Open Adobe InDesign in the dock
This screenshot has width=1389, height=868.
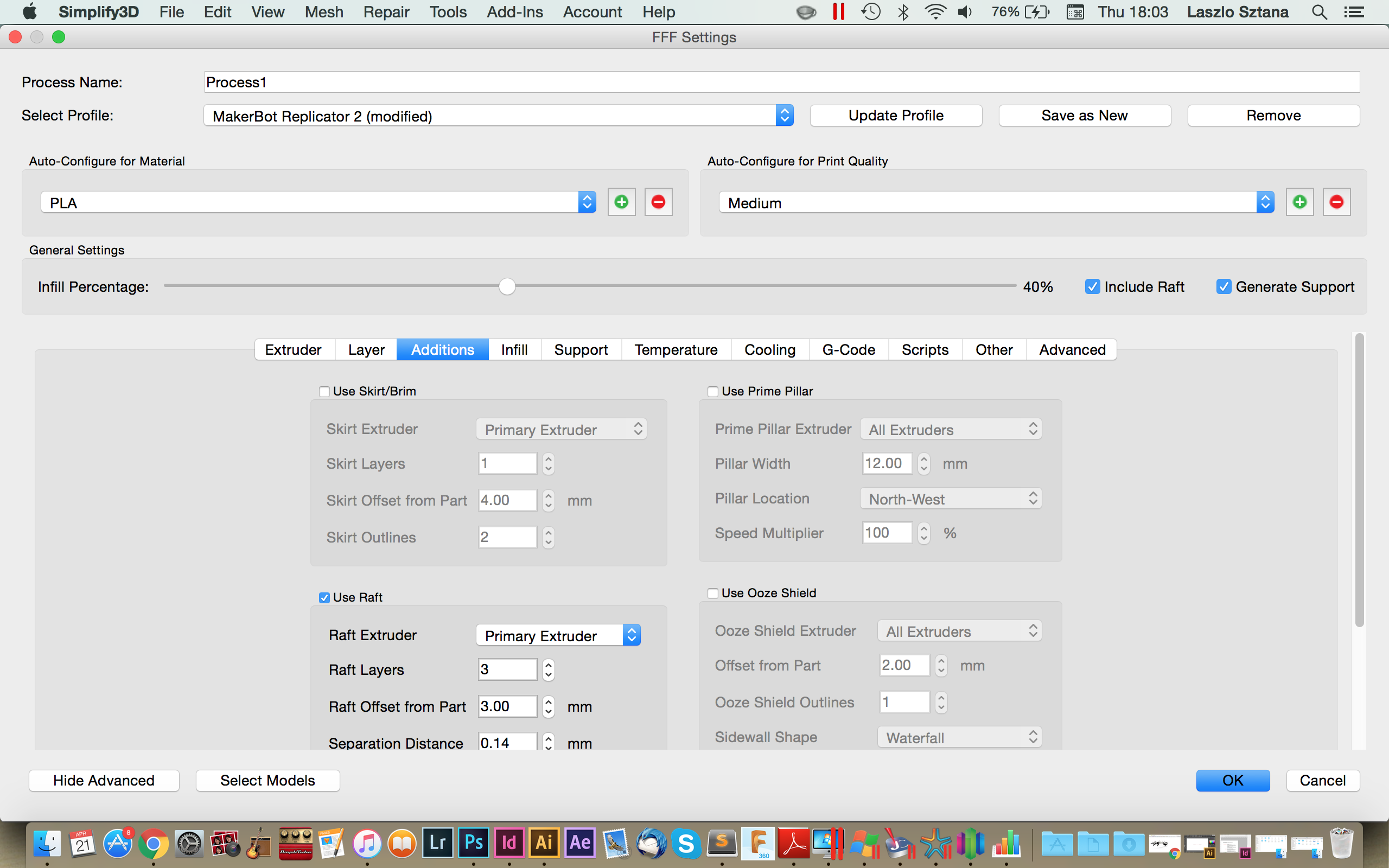pos(509,843)
